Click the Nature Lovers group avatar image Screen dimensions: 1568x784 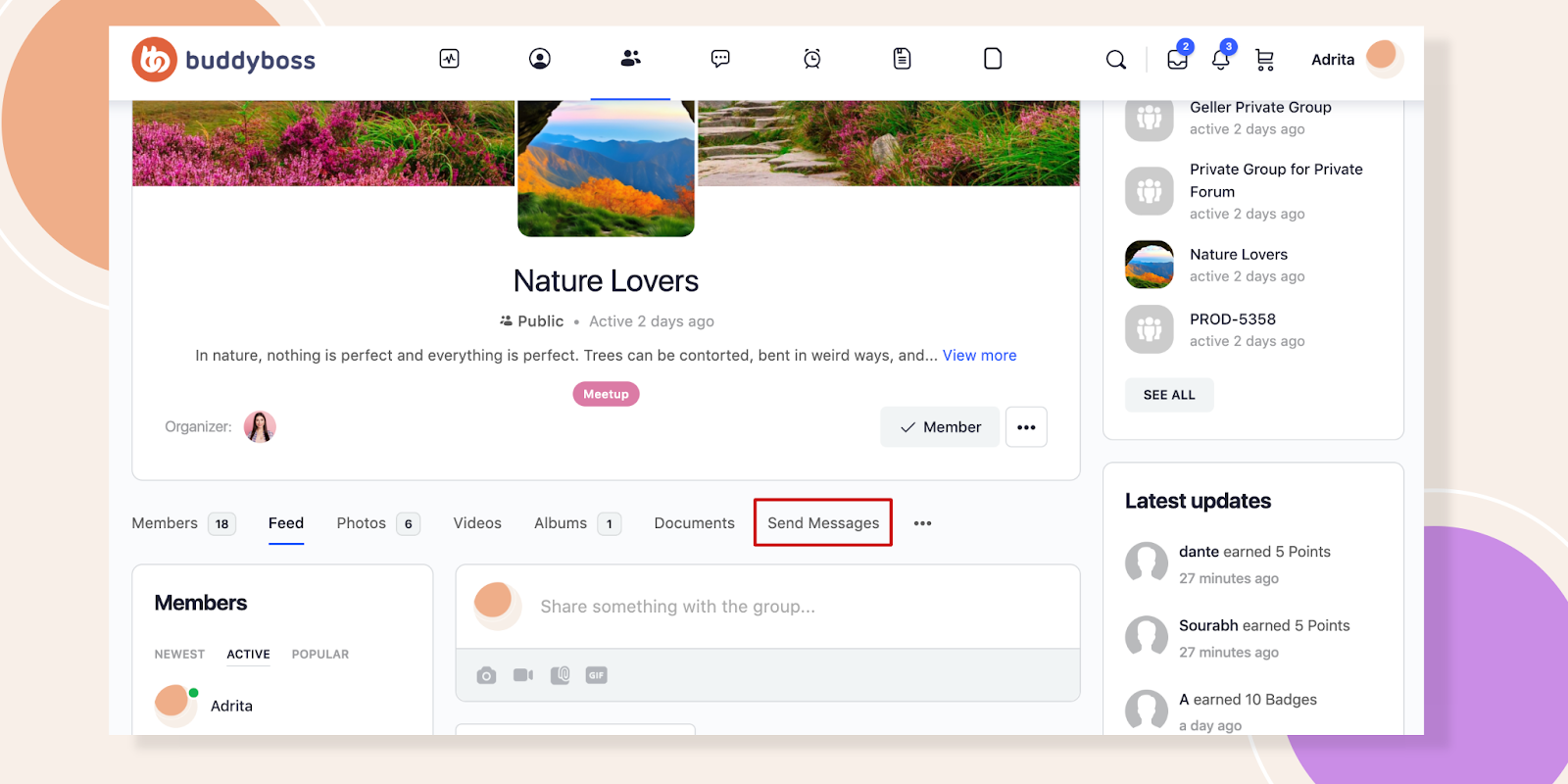606,168
